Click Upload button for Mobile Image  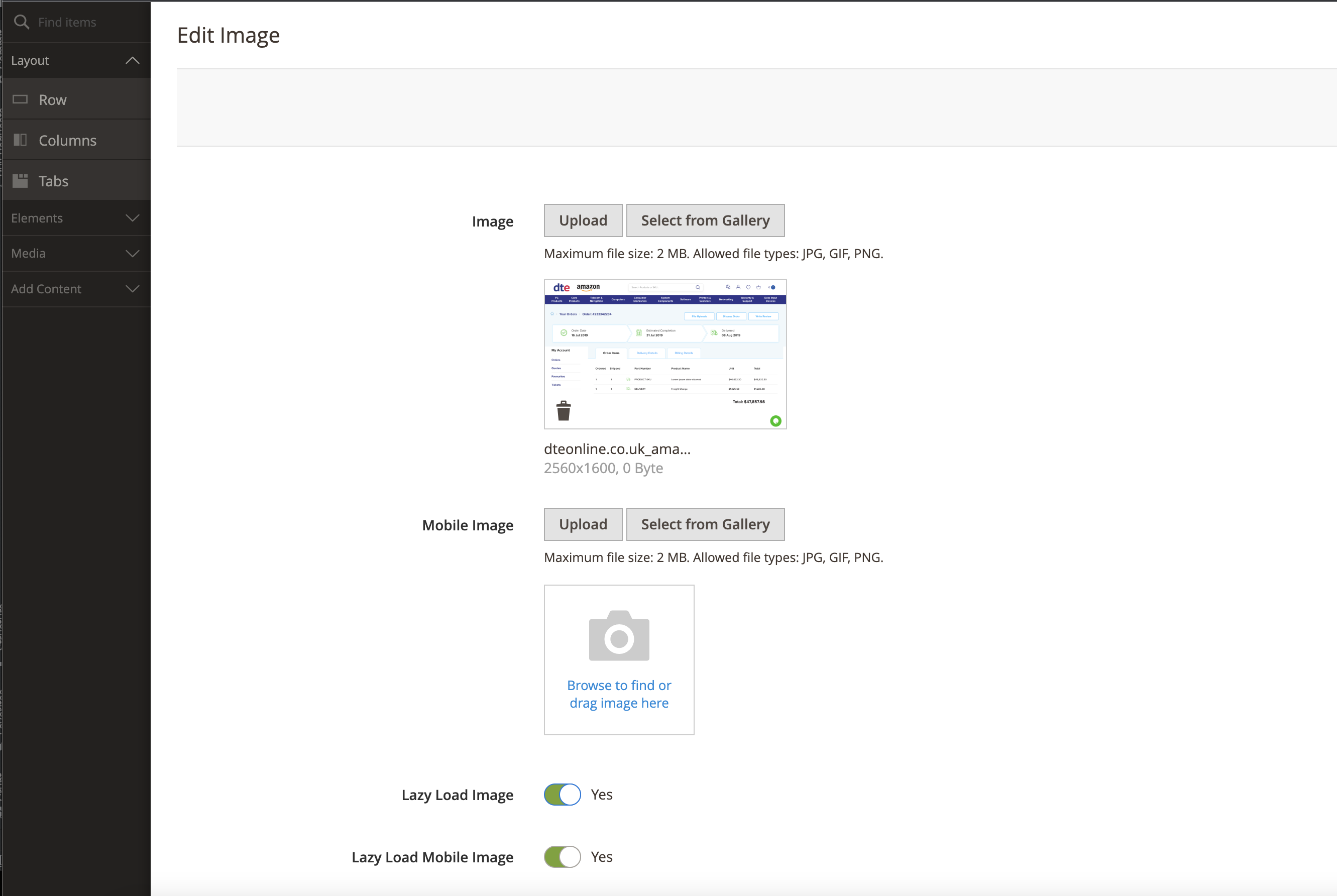[x=583, y=524]
